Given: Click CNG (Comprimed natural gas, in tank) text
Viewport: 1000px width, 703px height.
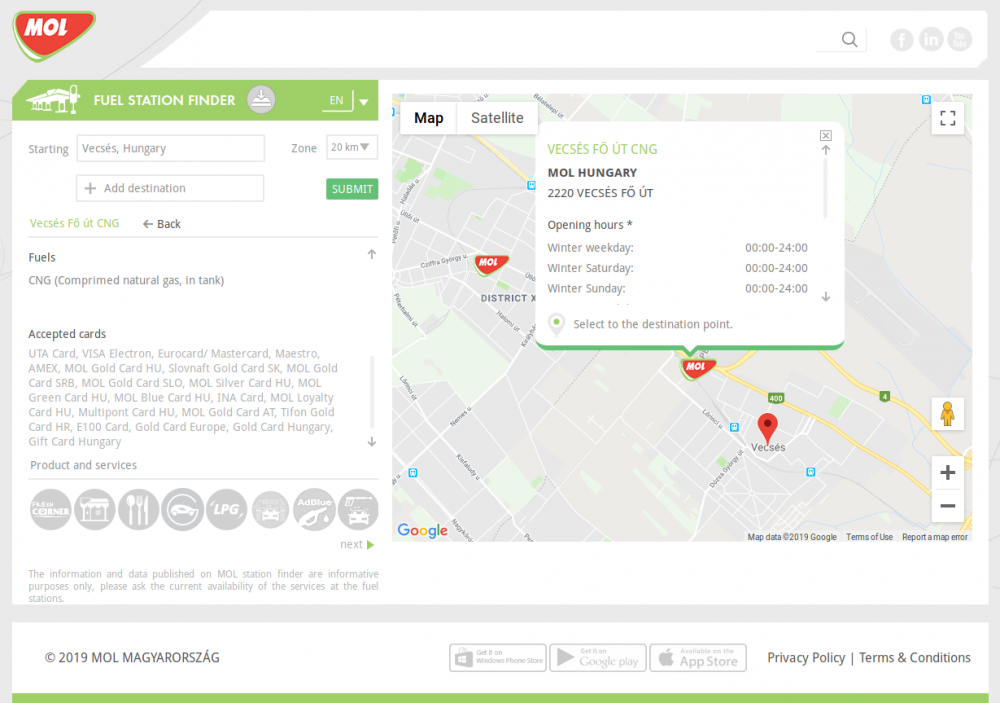Looking at the screenshot, I should 126,280.
